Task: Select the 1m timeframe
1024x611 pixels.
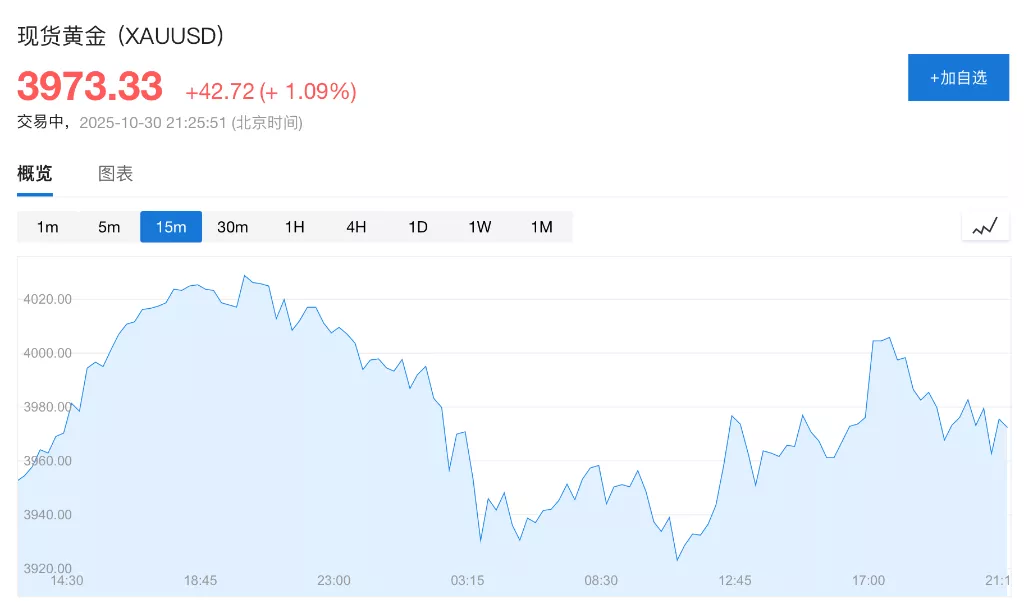Action: [x=47, y=227]
